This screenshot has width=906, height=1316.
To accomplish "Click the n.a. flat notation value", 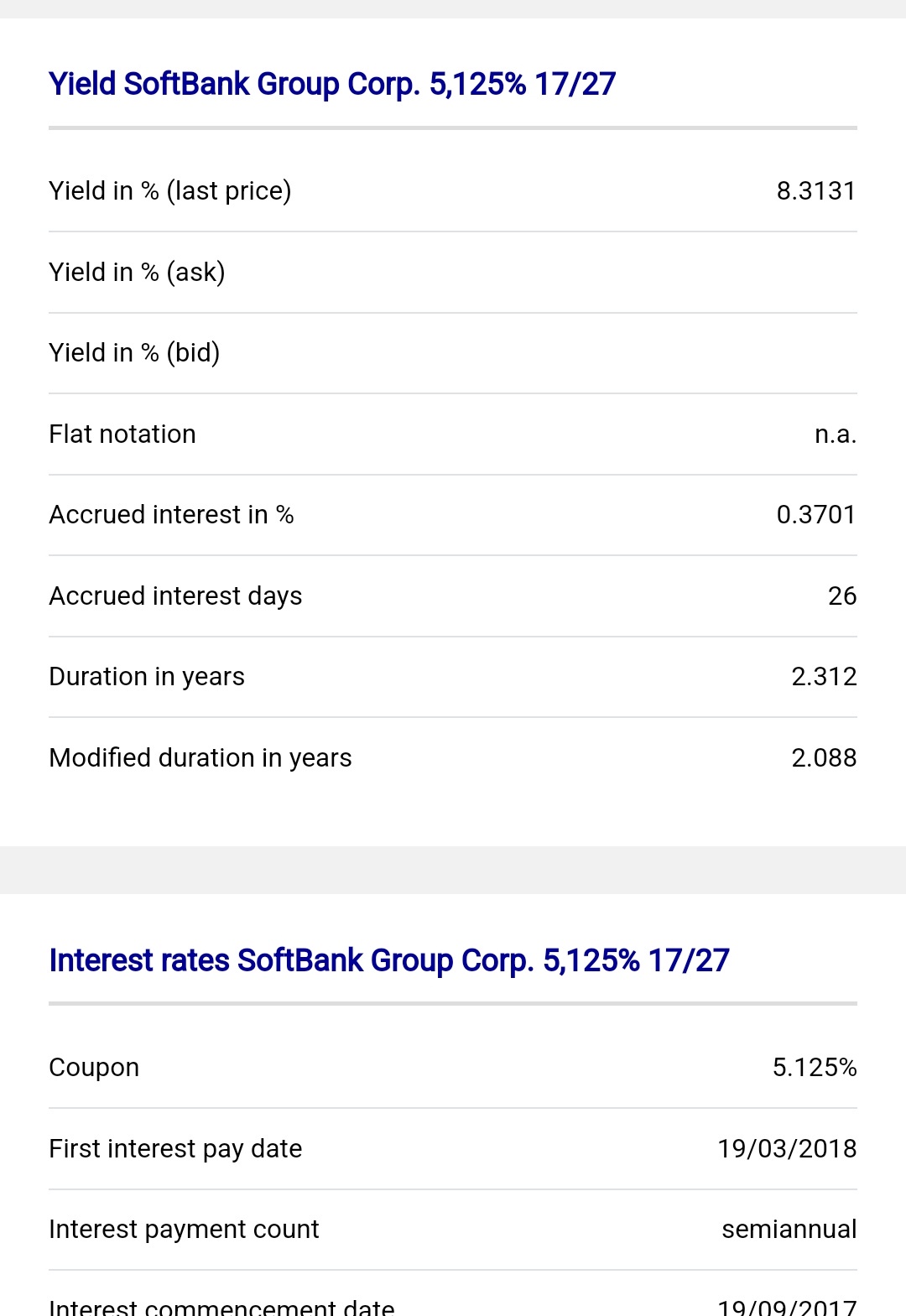I will [x=835, y=434].
